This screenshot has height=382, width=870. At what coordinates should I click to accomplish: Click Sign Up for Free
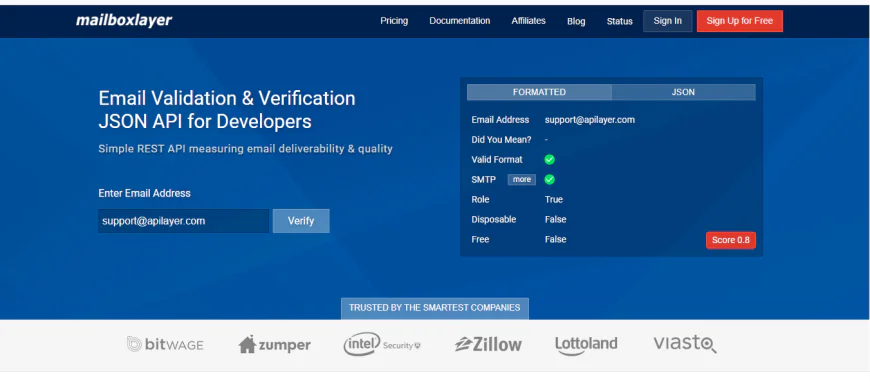740,21
